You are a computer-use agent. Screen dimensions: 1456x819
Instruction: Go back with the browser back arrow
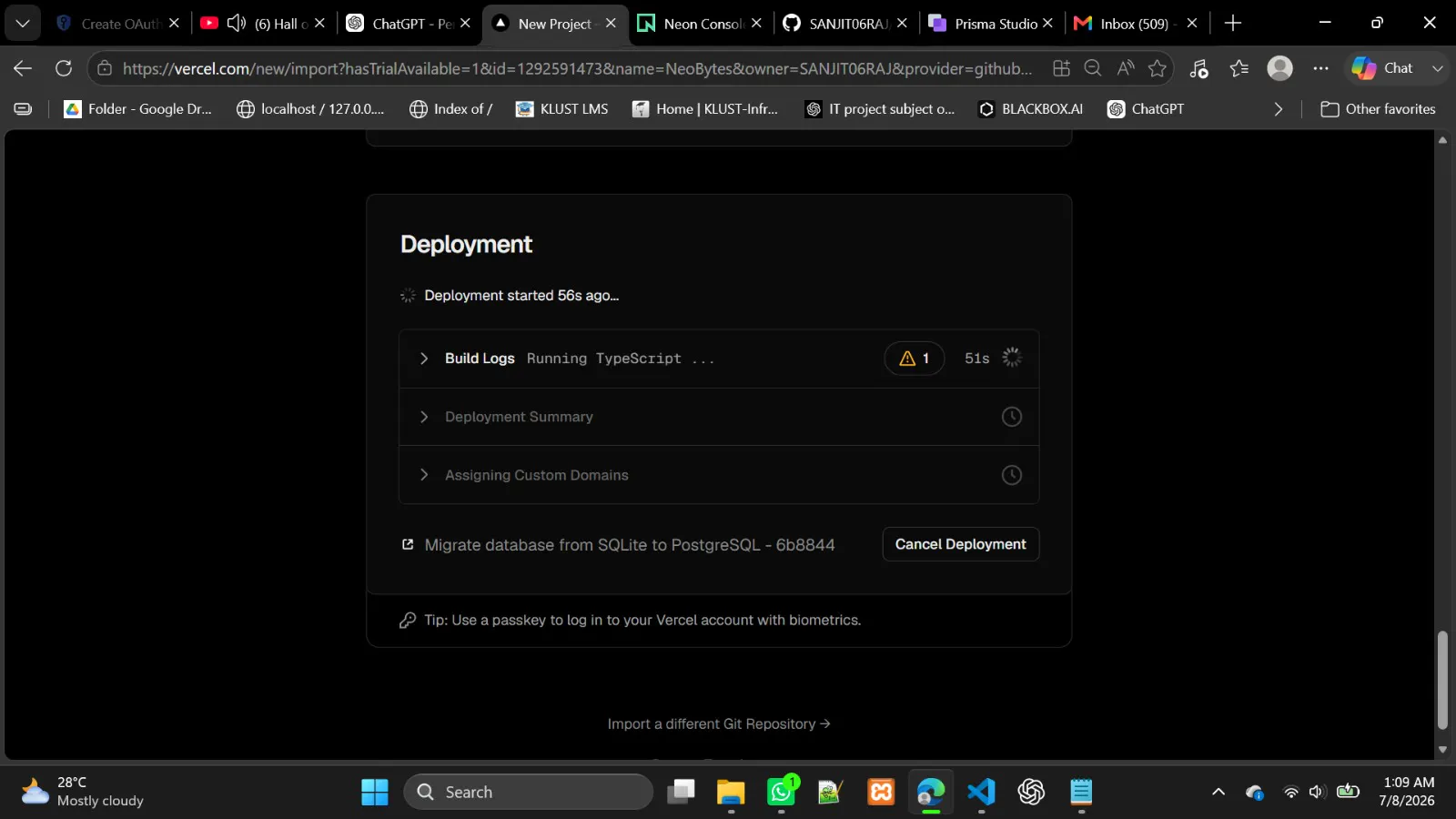click(x=23, y=68)
